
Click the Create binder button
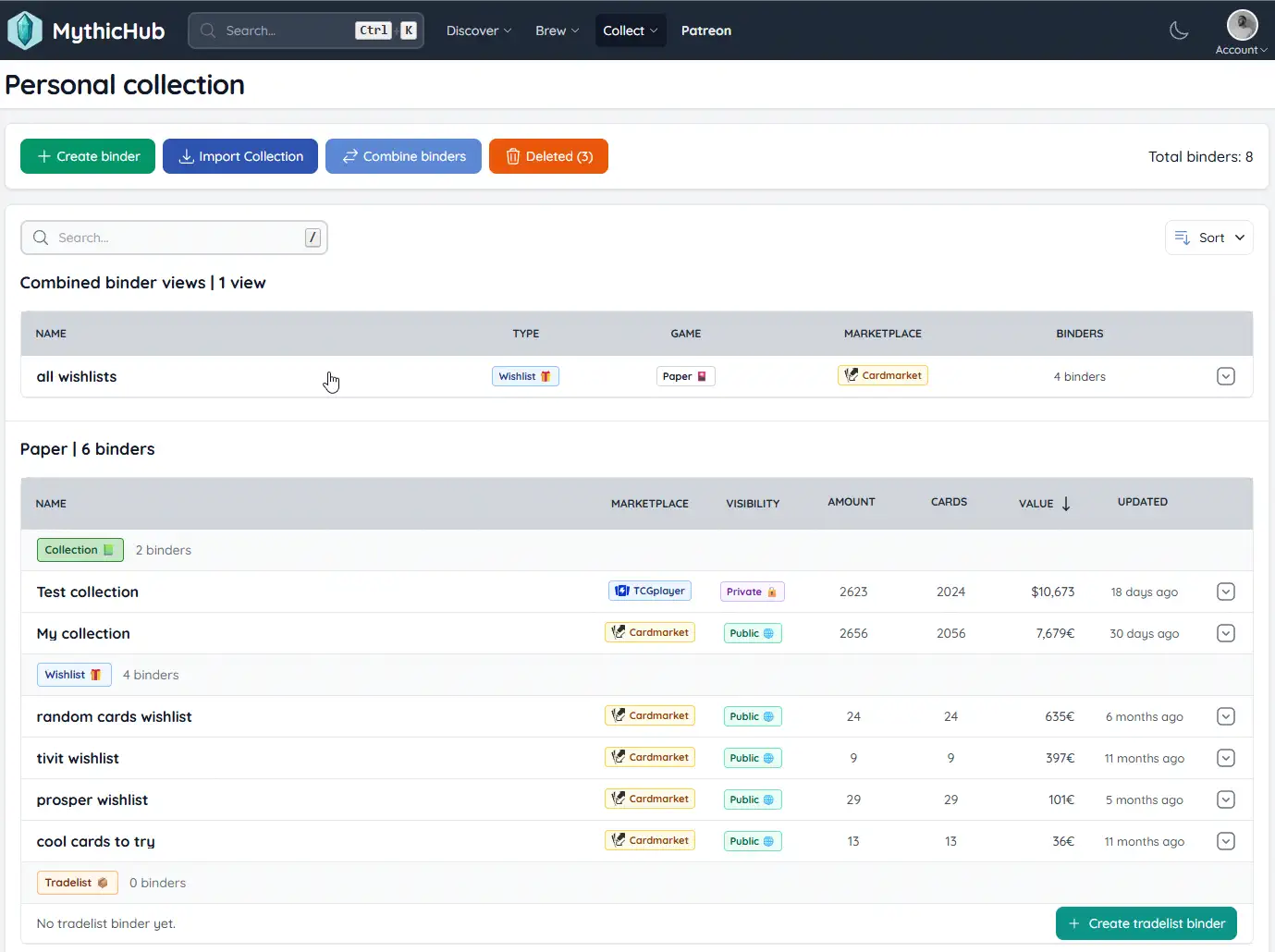[x=88, y=156]
